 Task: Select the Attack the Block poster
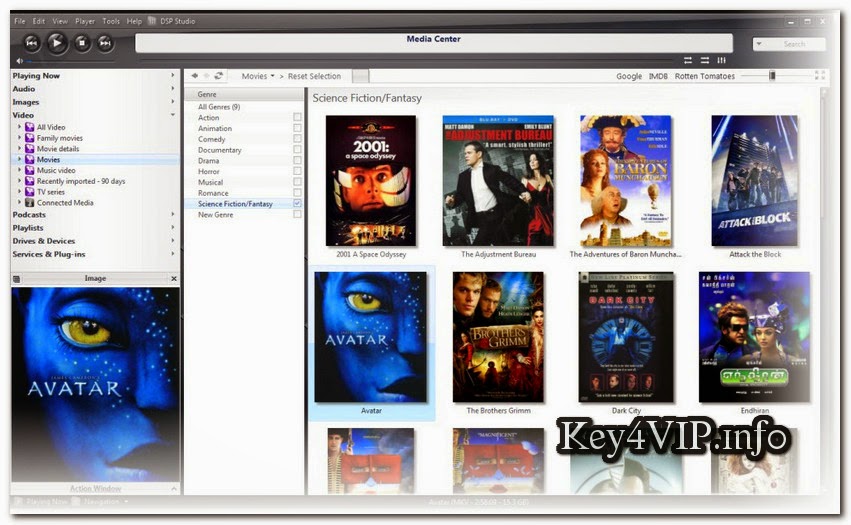[754, 181]
